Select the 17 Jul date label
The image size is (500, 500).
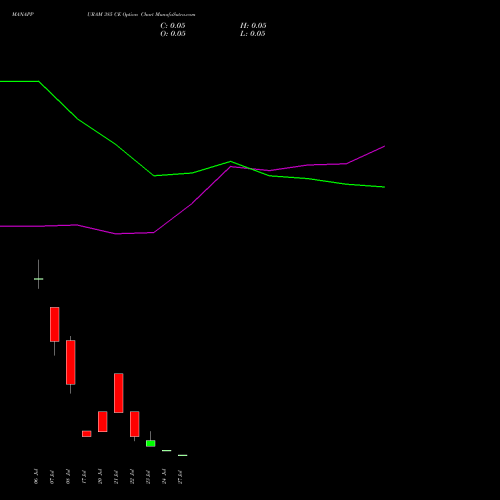84,476
